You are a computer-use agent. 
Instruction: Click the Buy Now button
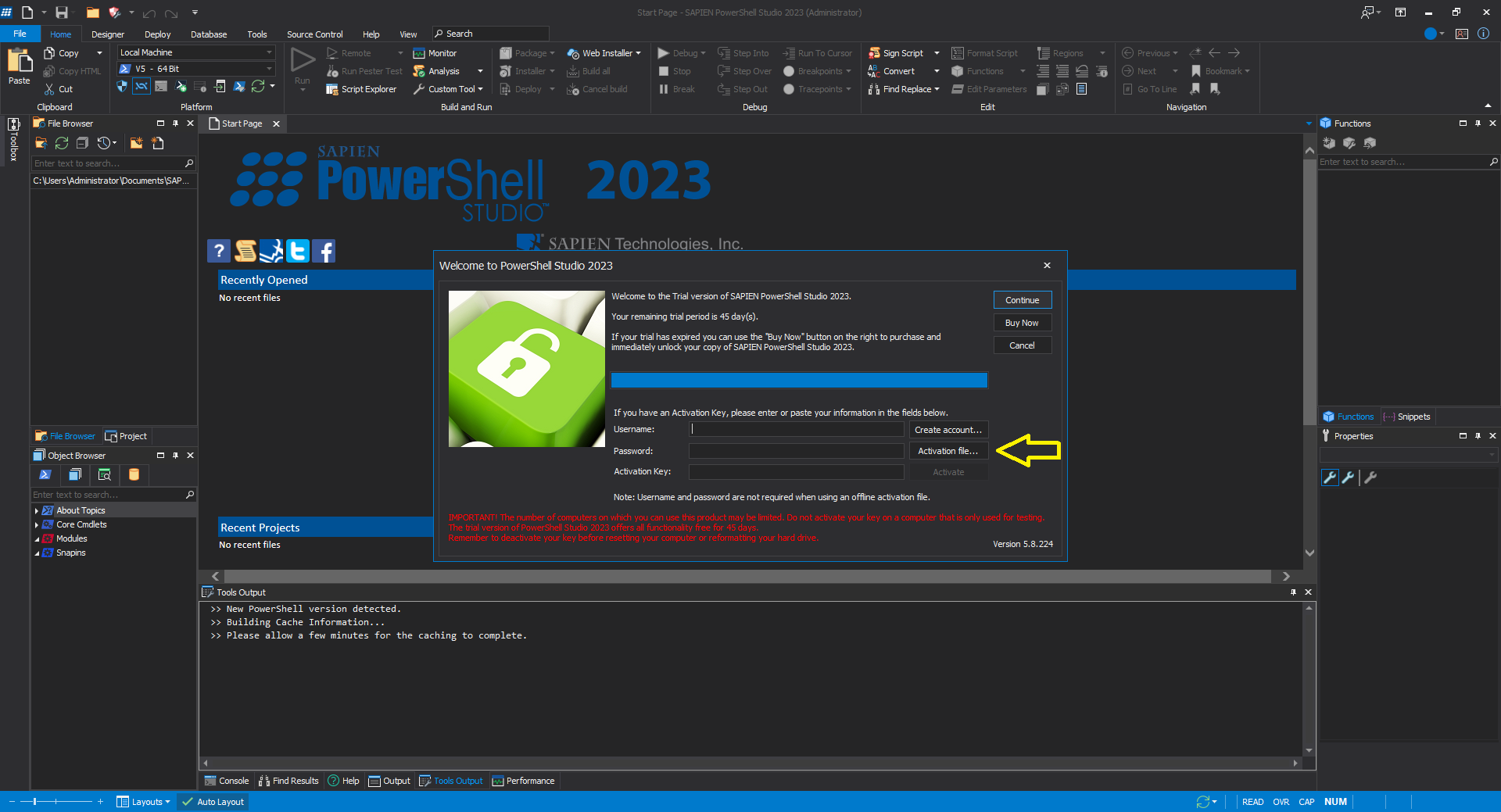click(1023, 323)
